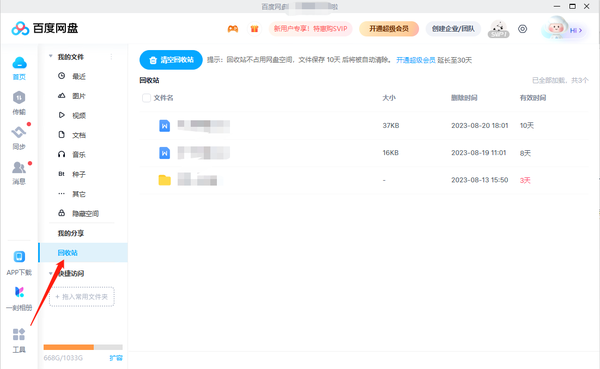The width and height of the screenshot is (600, 369).
Task: Select 最近 recent in the file tree
Action: 79,76
